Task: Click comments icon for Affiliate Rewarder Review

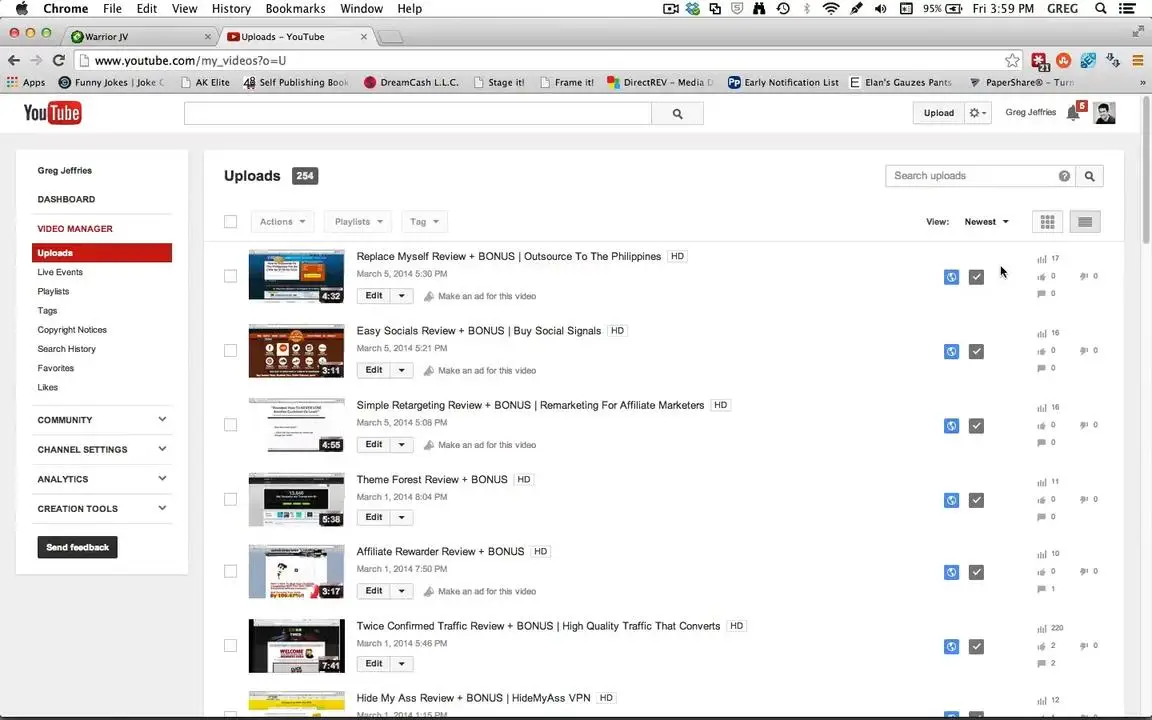Action: point(1041,588)
